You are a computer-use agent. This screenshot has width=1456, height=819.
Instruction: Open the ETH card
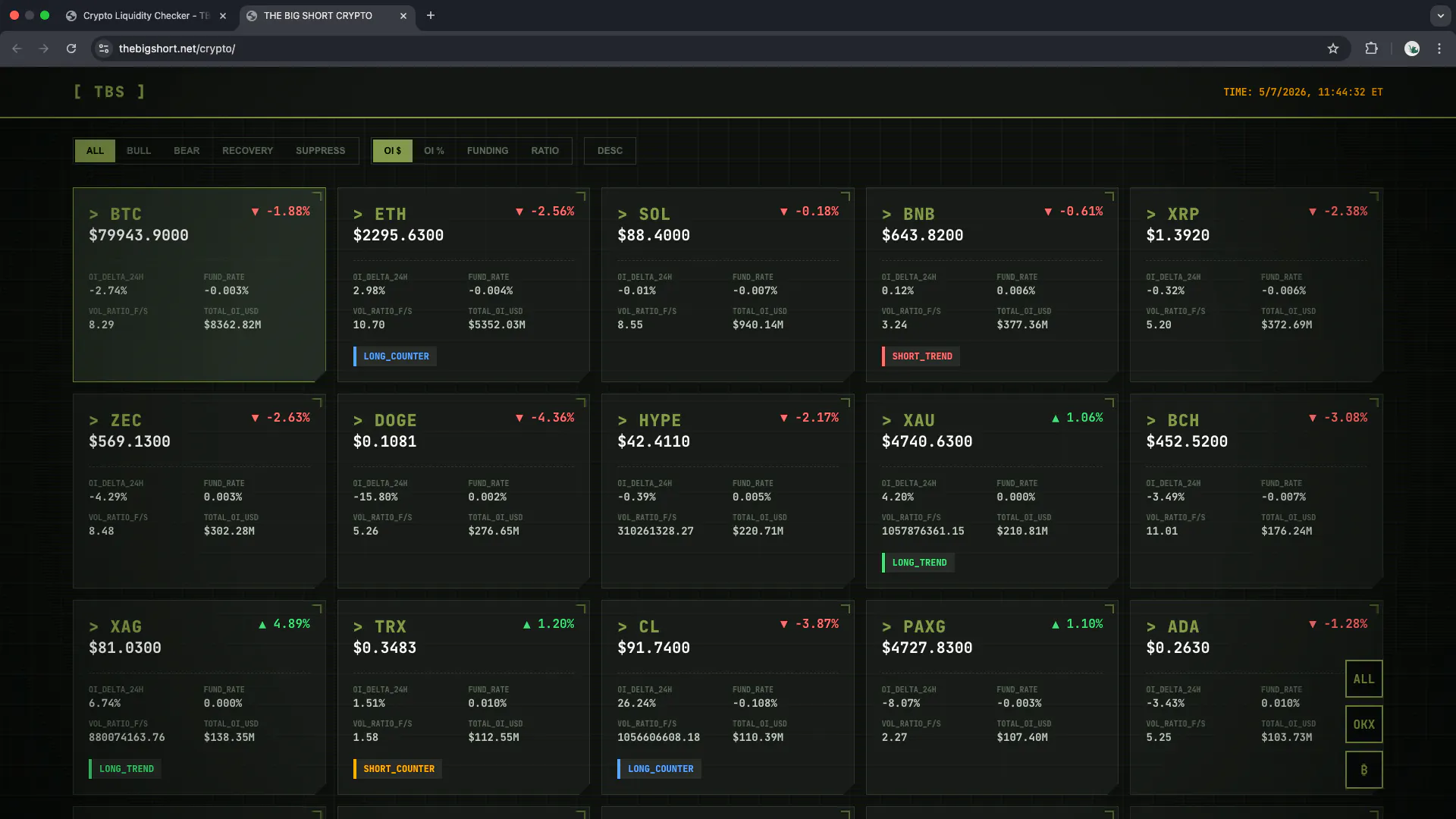pyautogui.click(x=463, y=284)
